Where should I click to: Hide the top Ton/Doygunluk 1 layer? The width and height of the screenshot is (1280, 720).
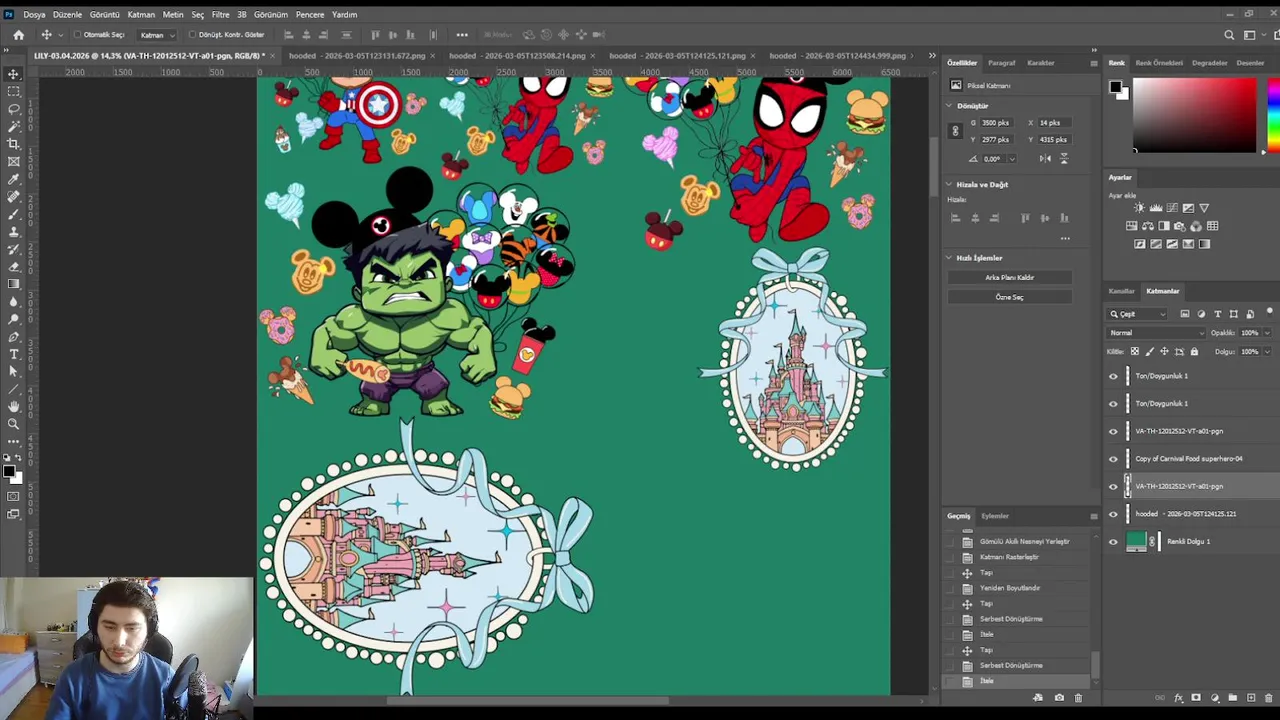point(1113,376)
